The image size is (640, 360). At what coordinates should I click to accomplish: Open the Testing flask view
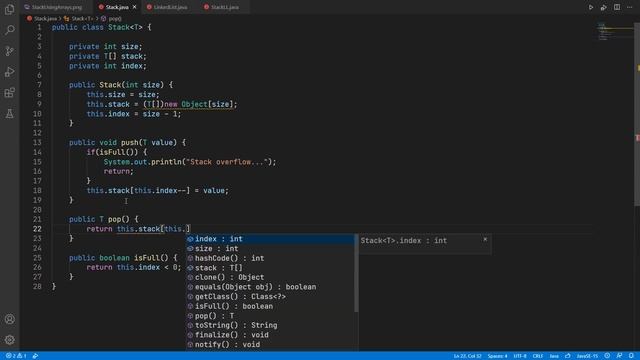9,113
